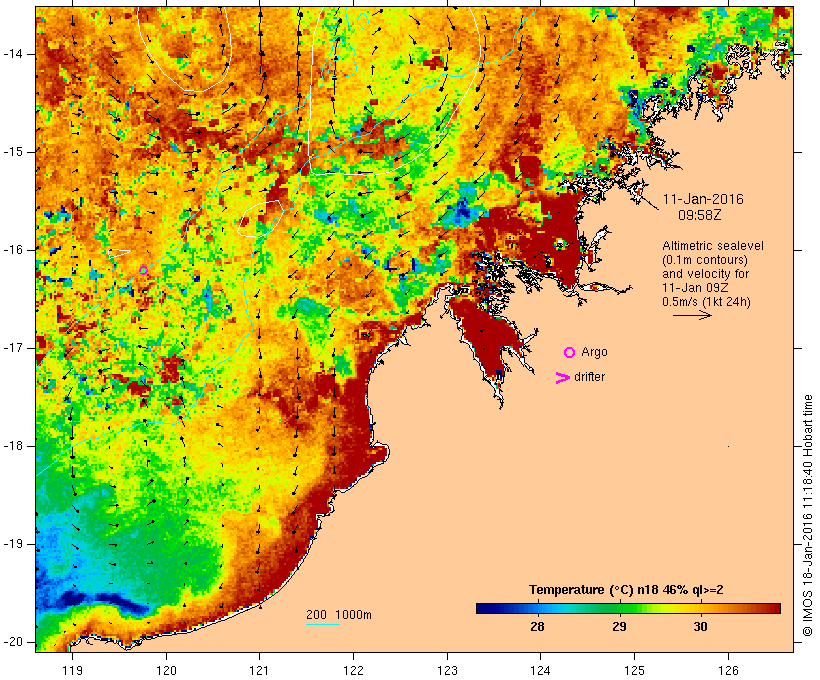Click the '122' longitude axis label
Image resolution: width=820 pixels, height=680 pixels.
[x=354, y=670]
